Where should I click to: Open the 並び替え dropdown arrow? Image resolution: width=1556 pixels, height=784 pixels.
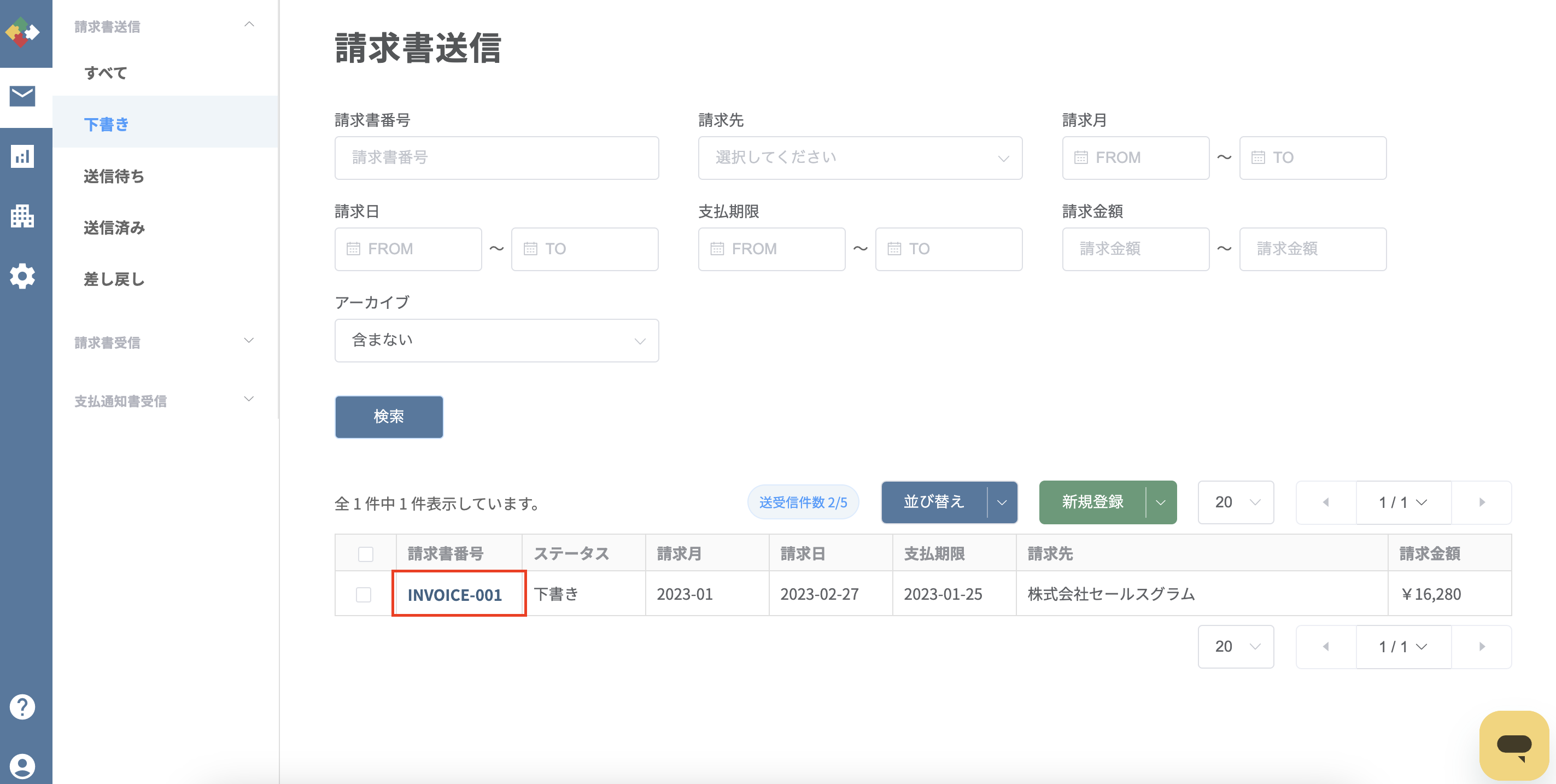coord(1002,502)
